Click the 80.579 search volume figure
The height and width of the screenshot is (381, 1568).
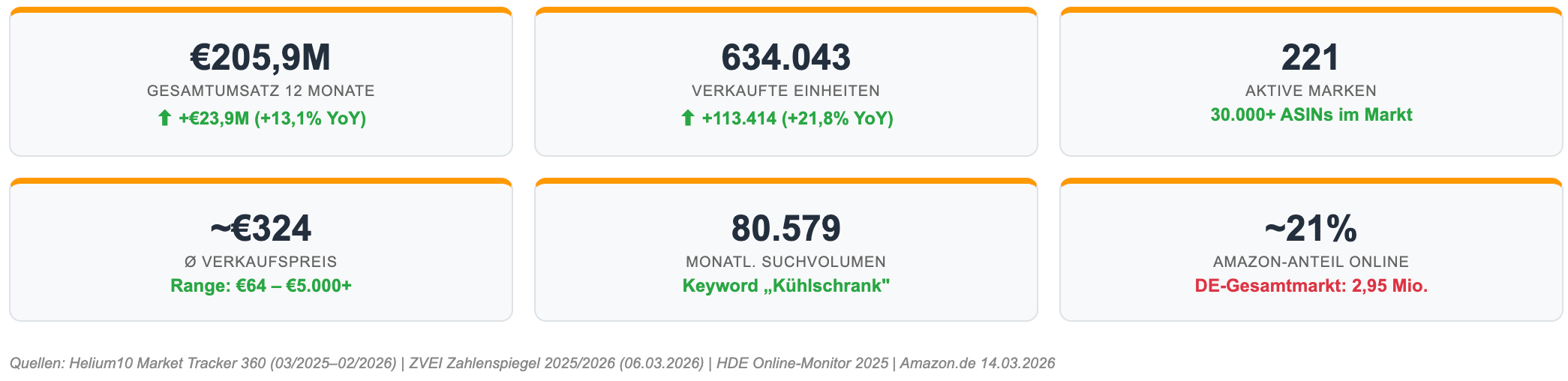786,229
